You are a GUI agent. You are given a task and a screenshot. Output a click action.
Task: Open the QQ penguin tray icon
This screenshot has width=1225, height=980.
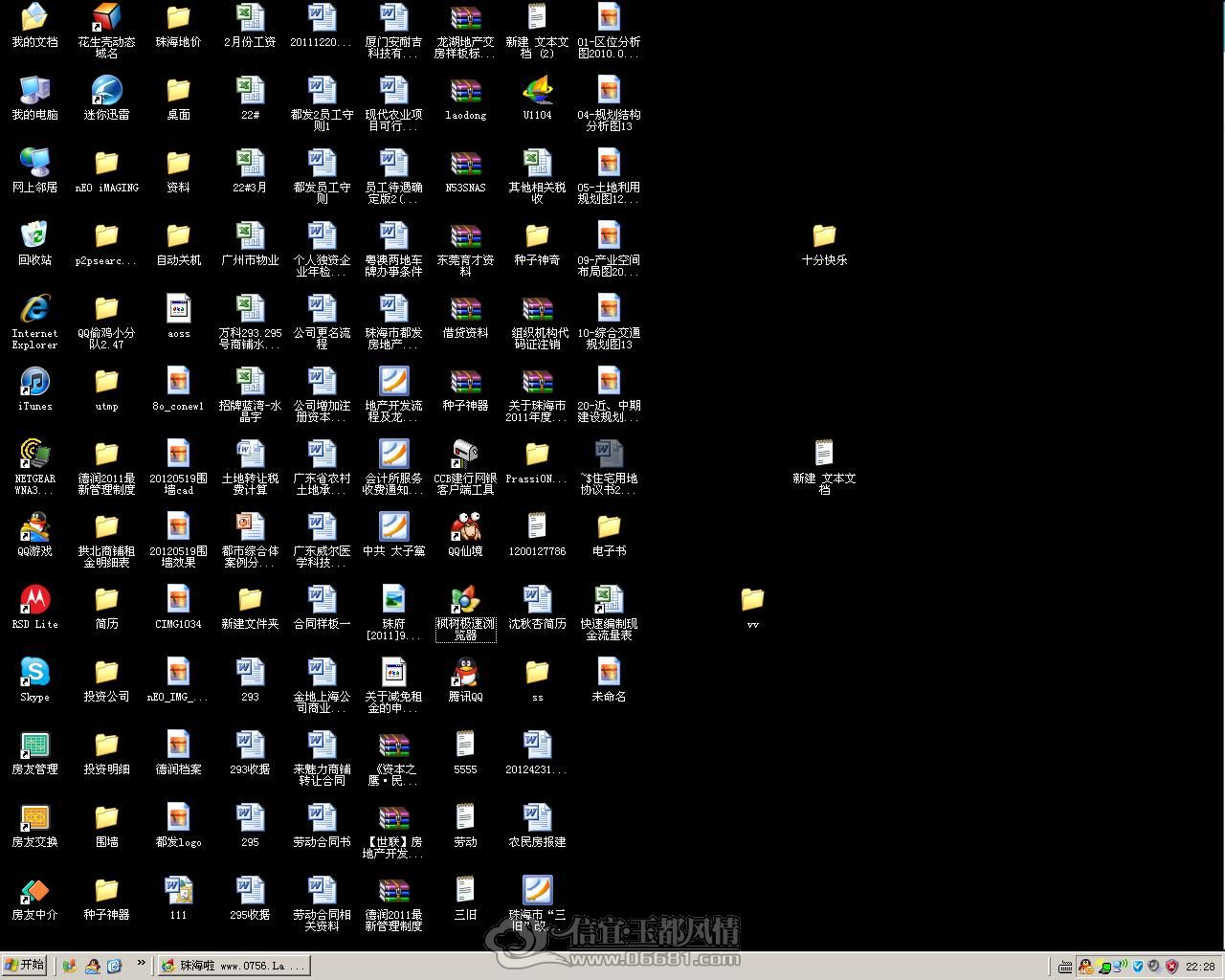(x=1086, y=967)
